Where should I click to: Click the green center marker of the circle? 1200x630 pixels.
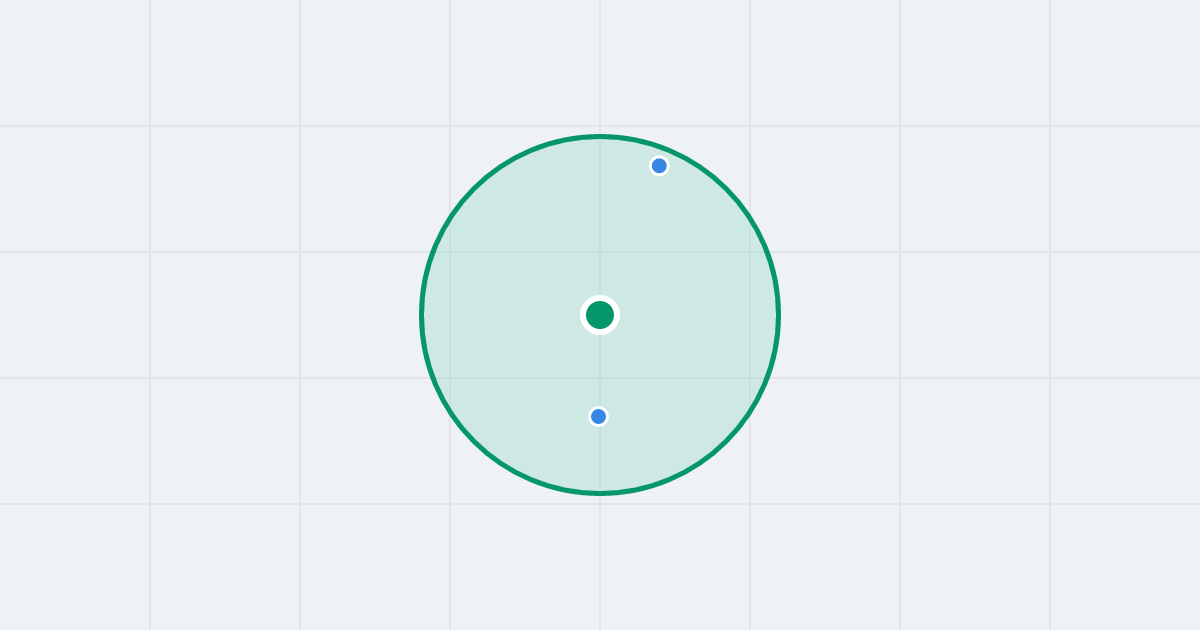pos(600,315)
